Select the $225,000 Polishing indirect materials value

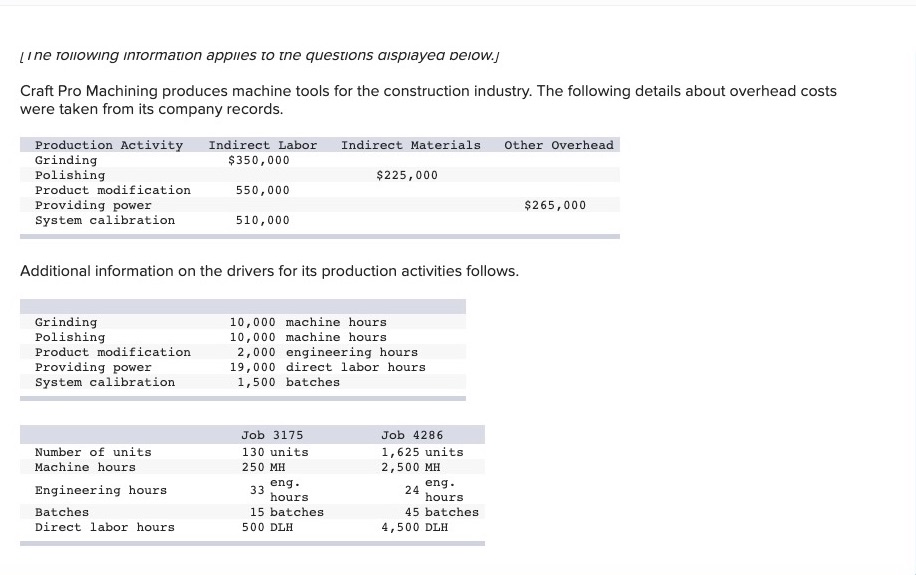(x=407, y=175)
